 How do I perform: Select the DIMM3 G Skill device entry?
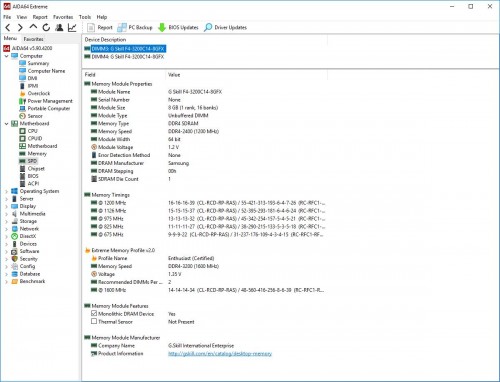(128, 49)
